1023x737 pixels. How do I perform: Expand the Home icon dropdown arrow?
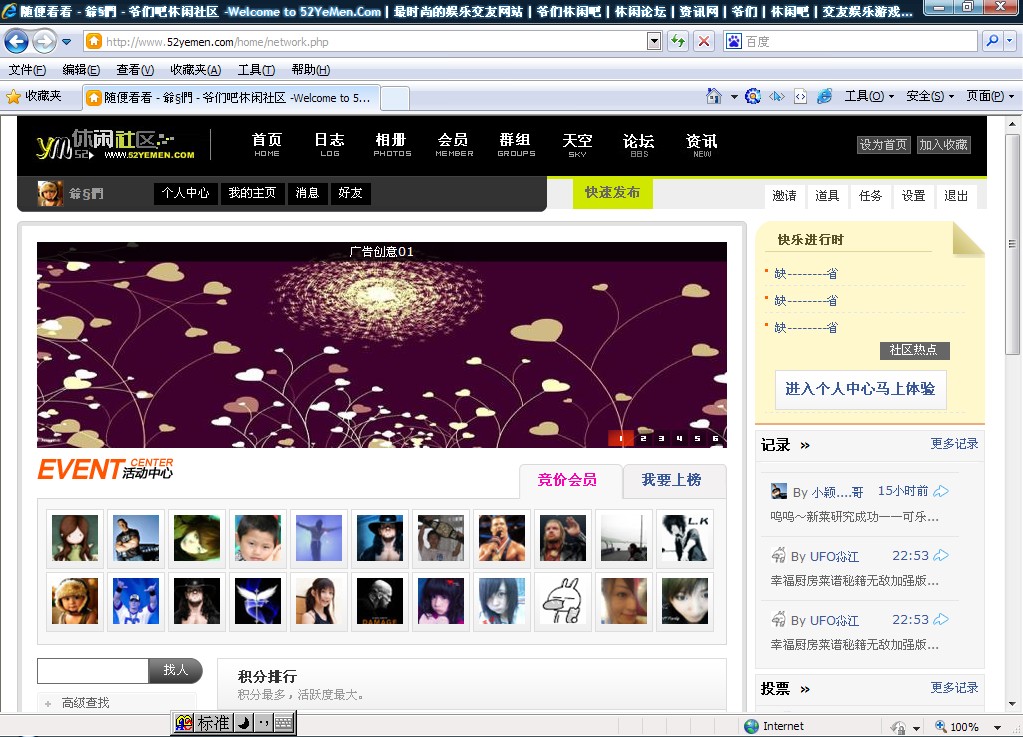coord(734,97)
